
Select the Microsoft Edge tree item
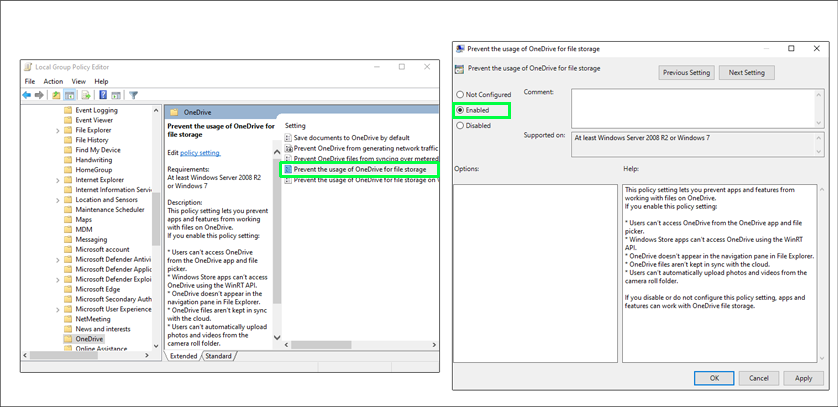pyautogui.click(x=98, y=289)
